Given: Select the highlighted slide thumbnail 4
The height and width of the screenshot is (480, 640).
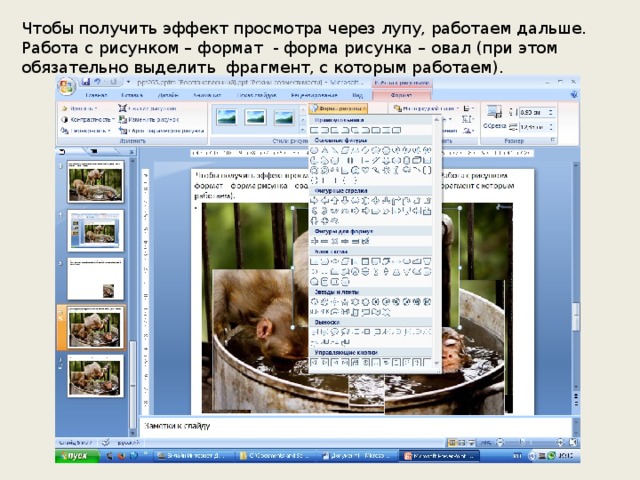Looking at the screenshot, I should [x=96, y=327].
